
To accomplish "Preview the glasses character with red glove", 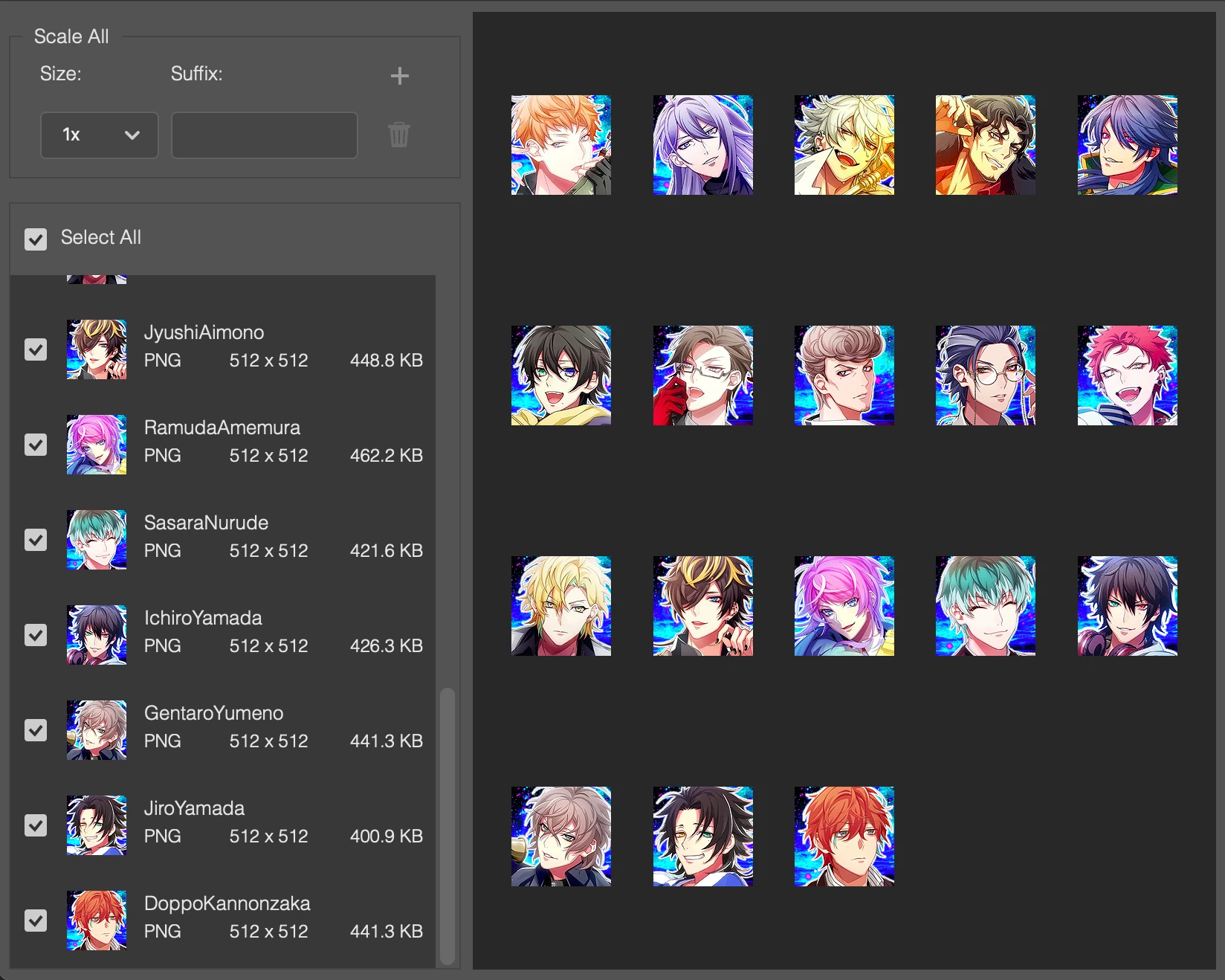I will click(x=703, y=375).
